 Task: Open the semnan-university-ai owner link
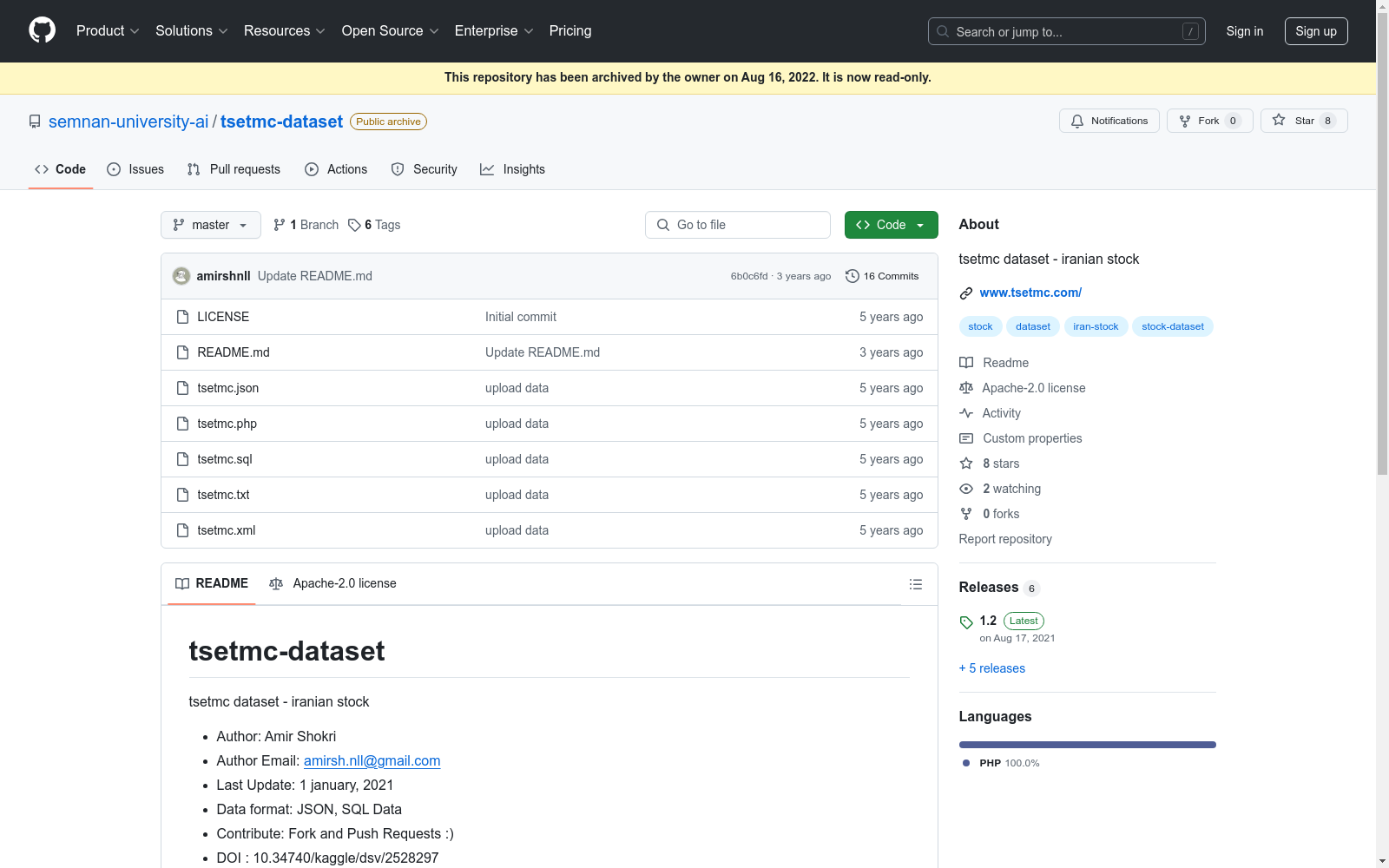[x=128, y=122]
